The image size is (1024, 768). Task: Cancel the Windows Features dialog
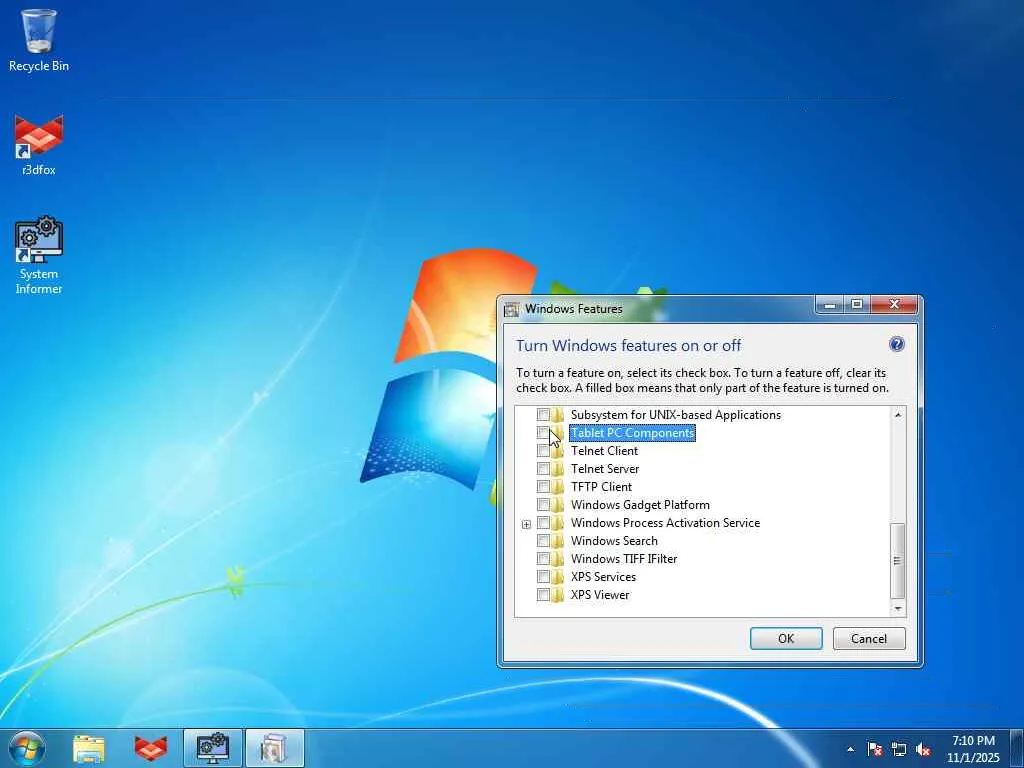[869, 639]
